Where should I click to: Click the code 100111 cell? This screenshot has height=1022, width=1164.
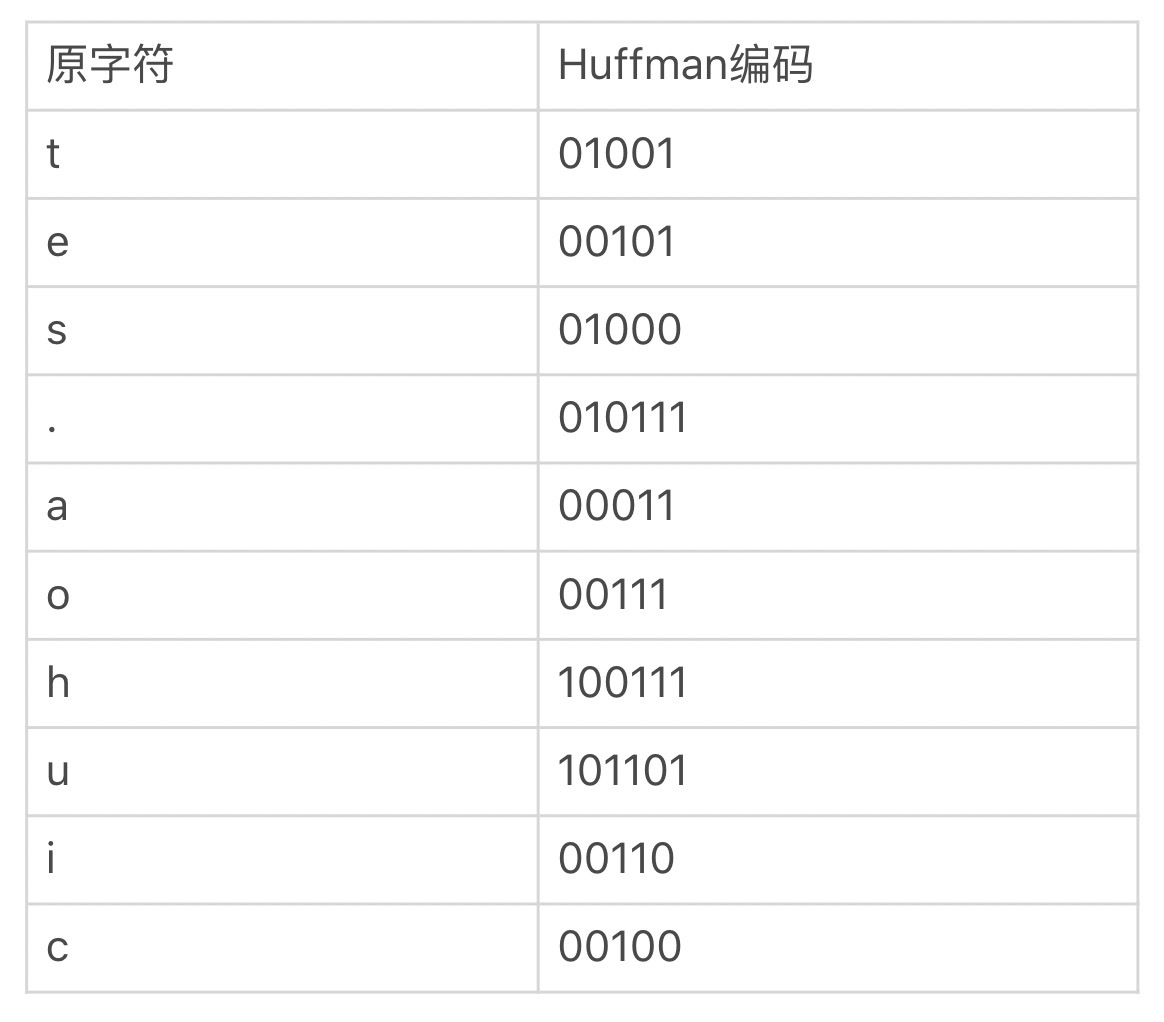623,683
